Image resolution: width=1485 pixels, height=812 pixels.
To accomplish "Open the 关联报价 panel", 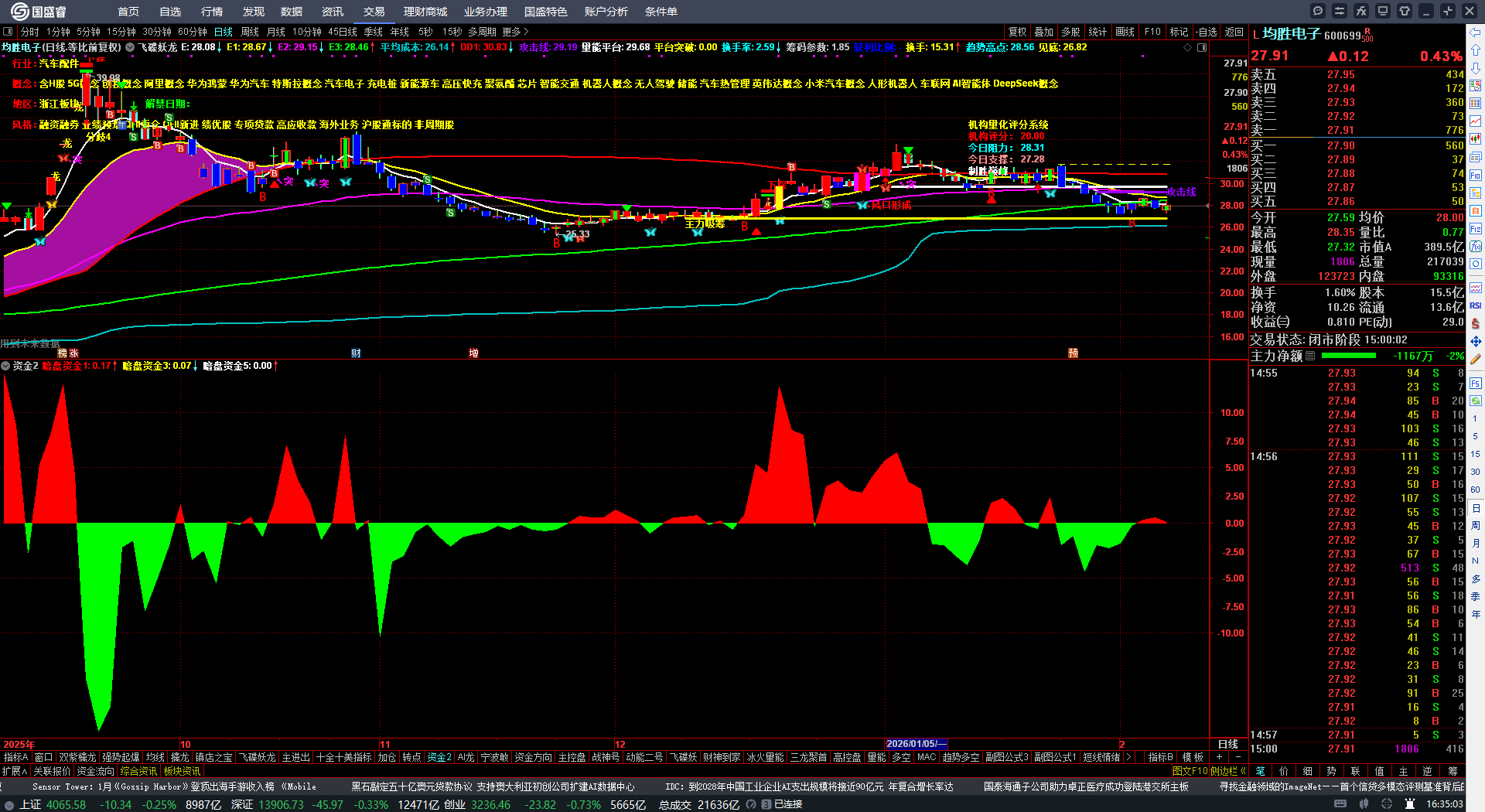I will 52,771.
